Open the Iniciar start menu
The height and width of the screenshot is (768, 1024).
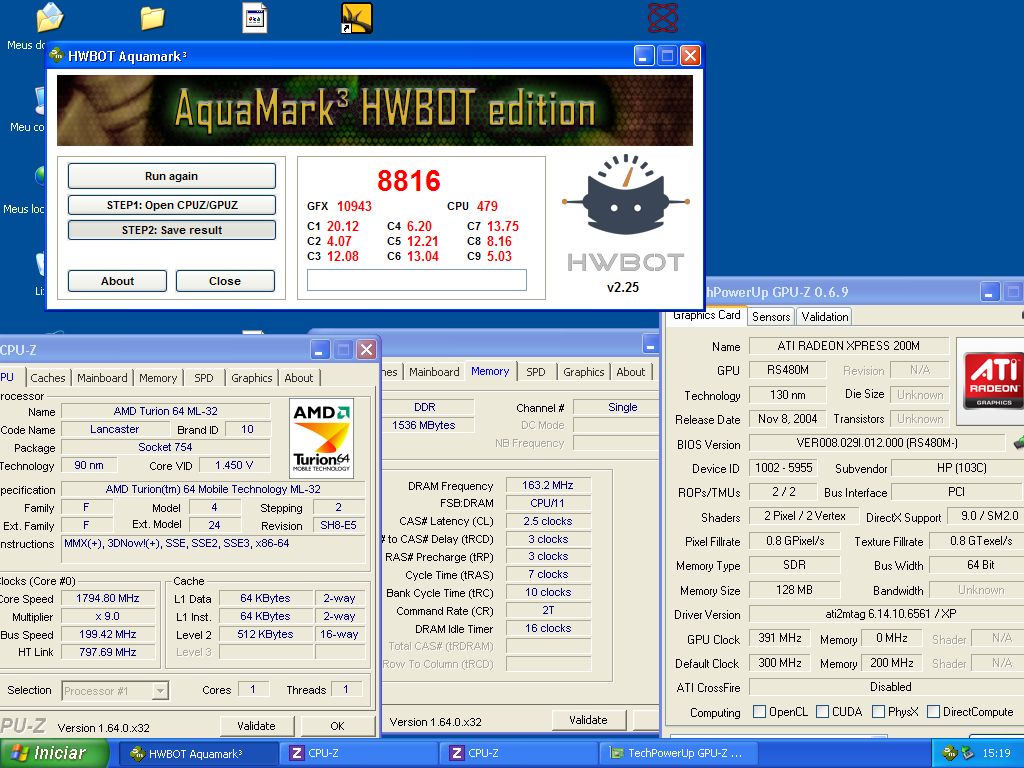tap(55, 753)
